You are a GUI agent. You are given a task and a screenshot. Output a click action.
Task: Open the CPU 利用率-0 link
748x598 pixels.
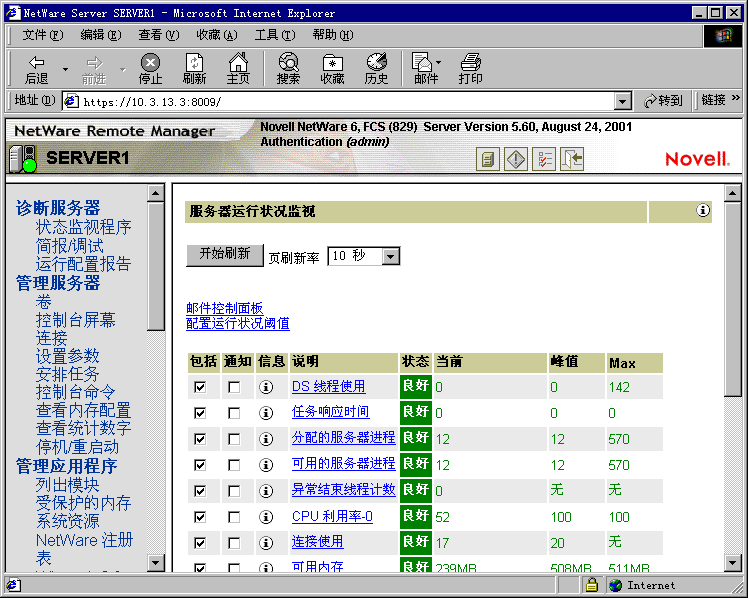[x=332, y=516]
